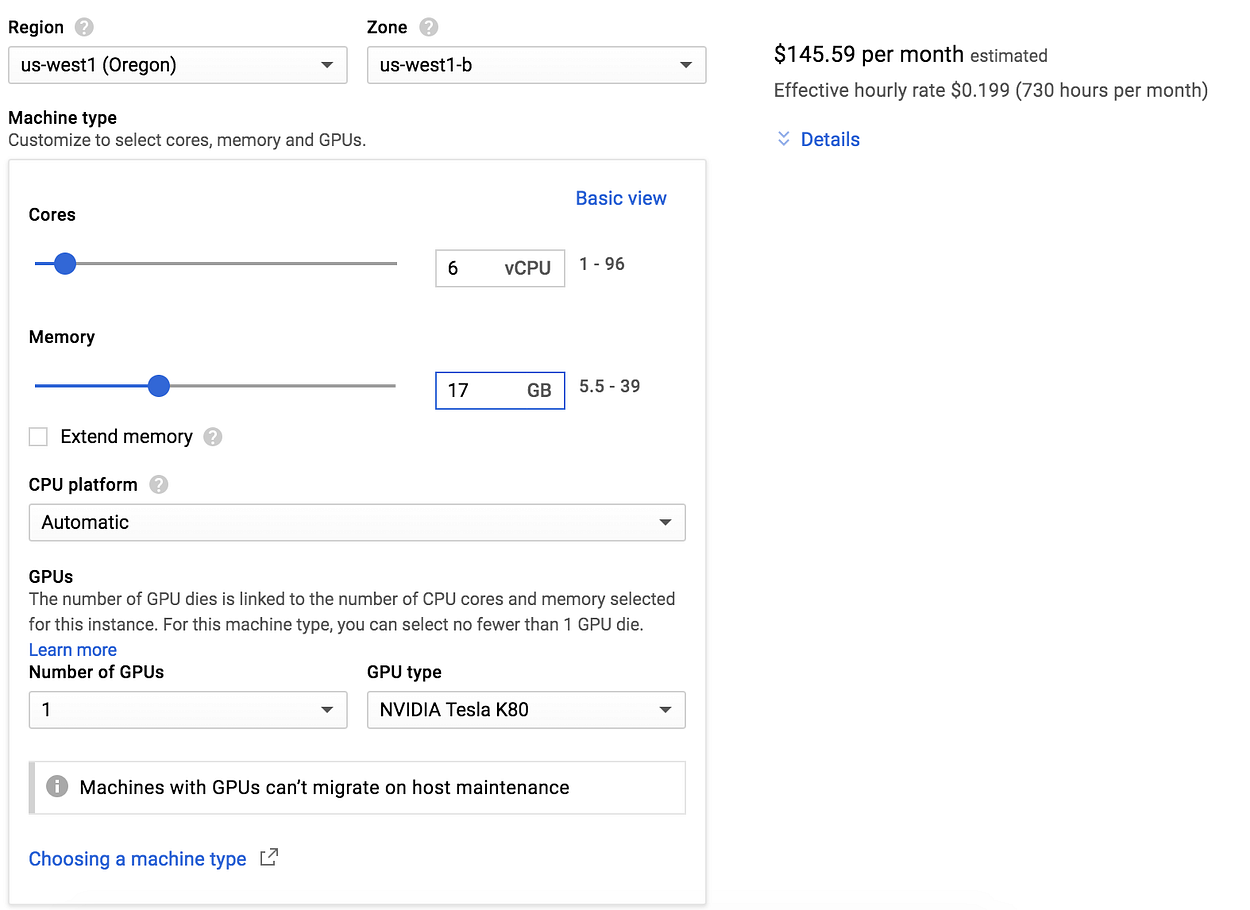Screen dimensions: 1250x910
Task: Click the Extend memory help icon
Action: [212, 437]
